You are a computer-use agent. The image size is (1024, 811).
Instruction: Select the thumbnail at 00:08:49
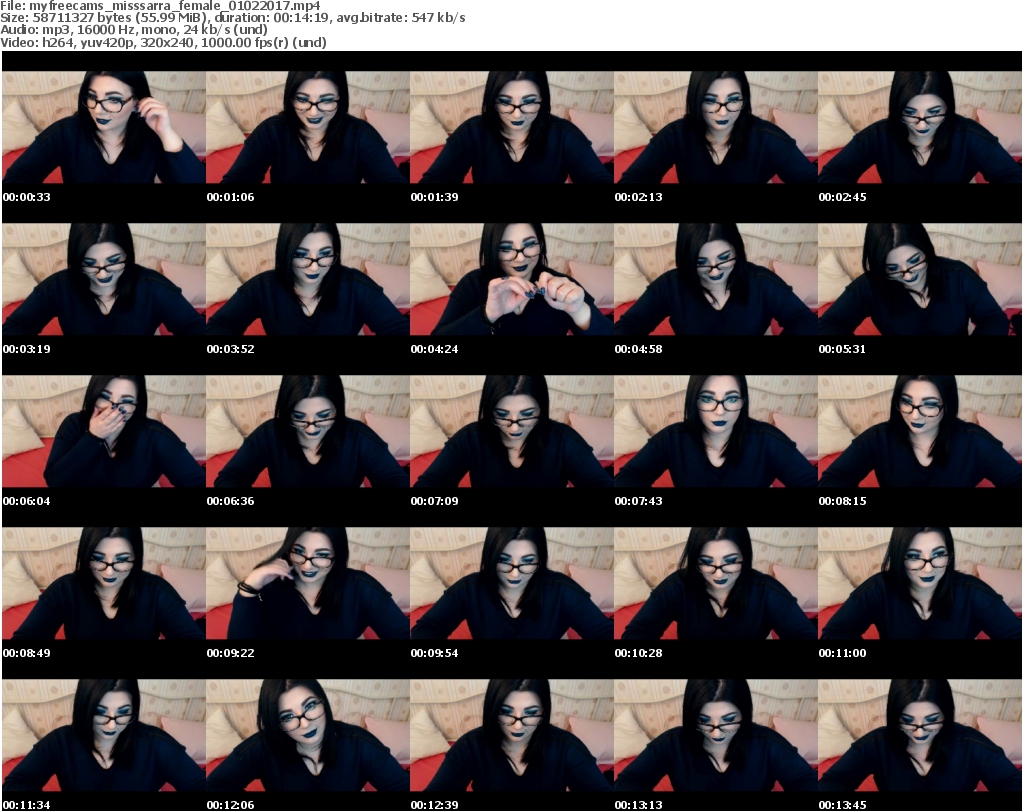[x=104, y=583]
